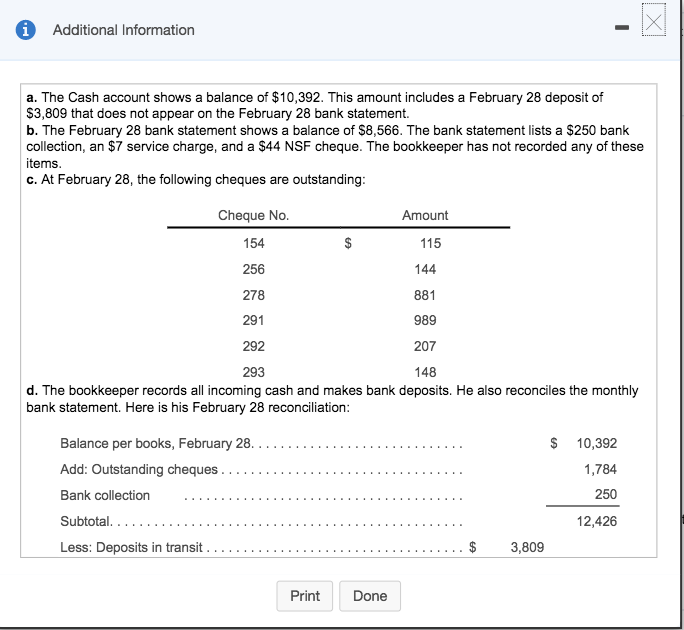Select cheque number 293 in the list
684x630 pixels.
(x=254, y=373)
